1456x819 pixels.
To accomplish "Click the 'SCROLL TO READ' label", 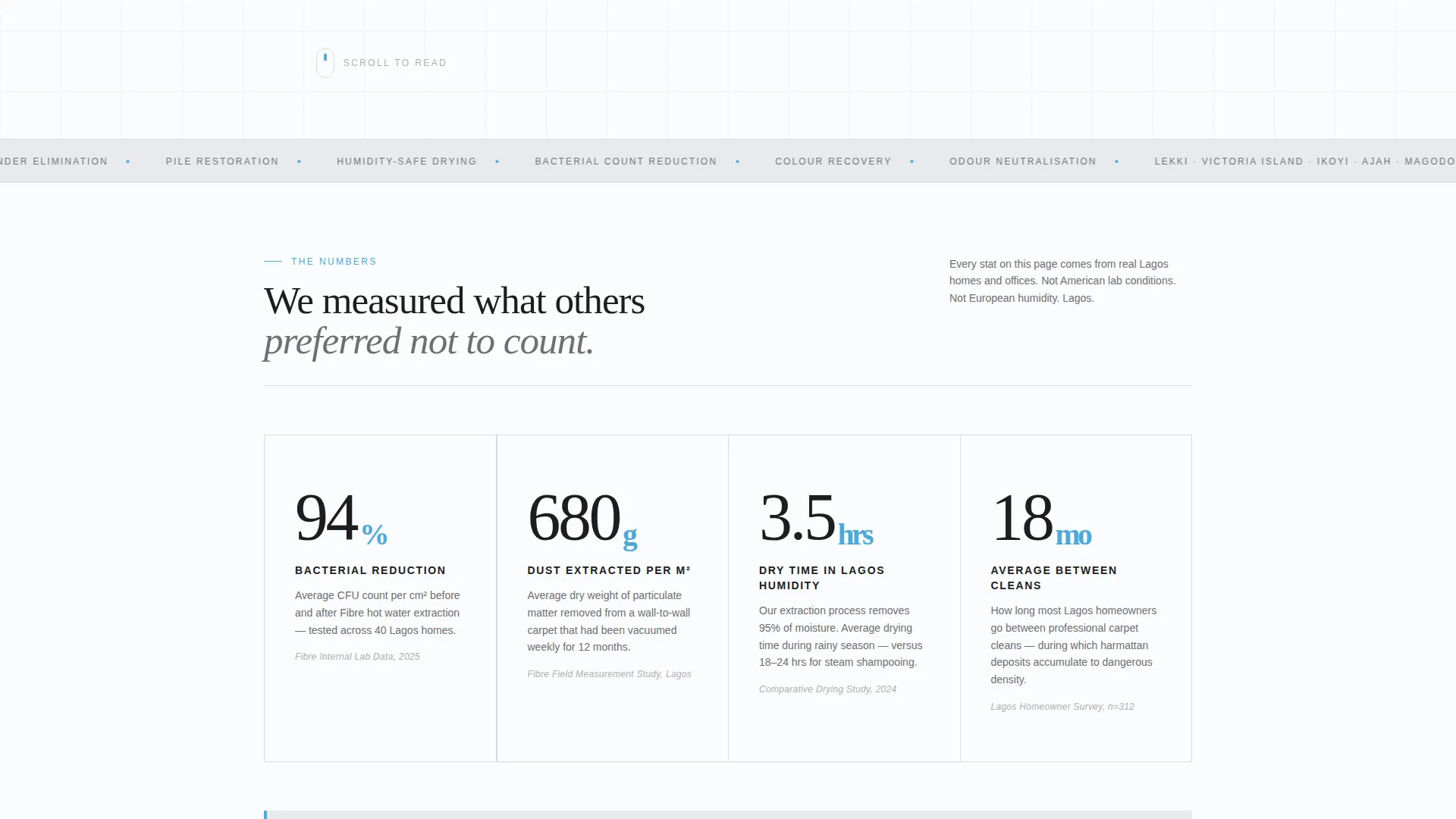I will [395, 63].
